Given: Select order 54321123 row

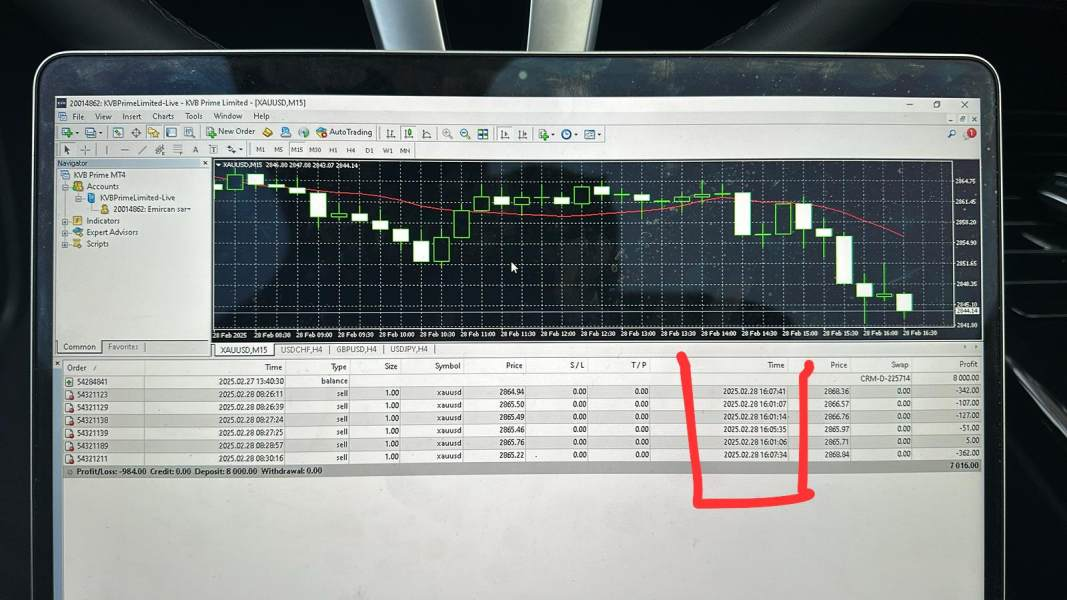Looking at the screenshot, I should pos(522,393).
